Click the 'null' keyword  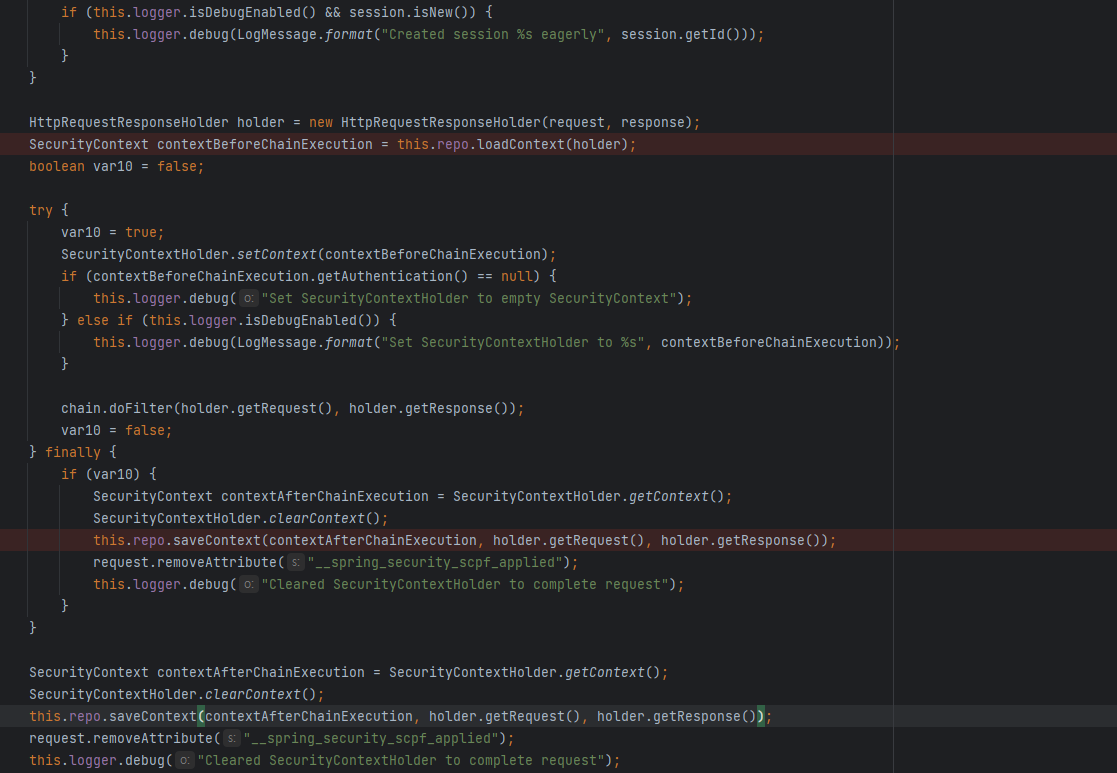point(516,276)
